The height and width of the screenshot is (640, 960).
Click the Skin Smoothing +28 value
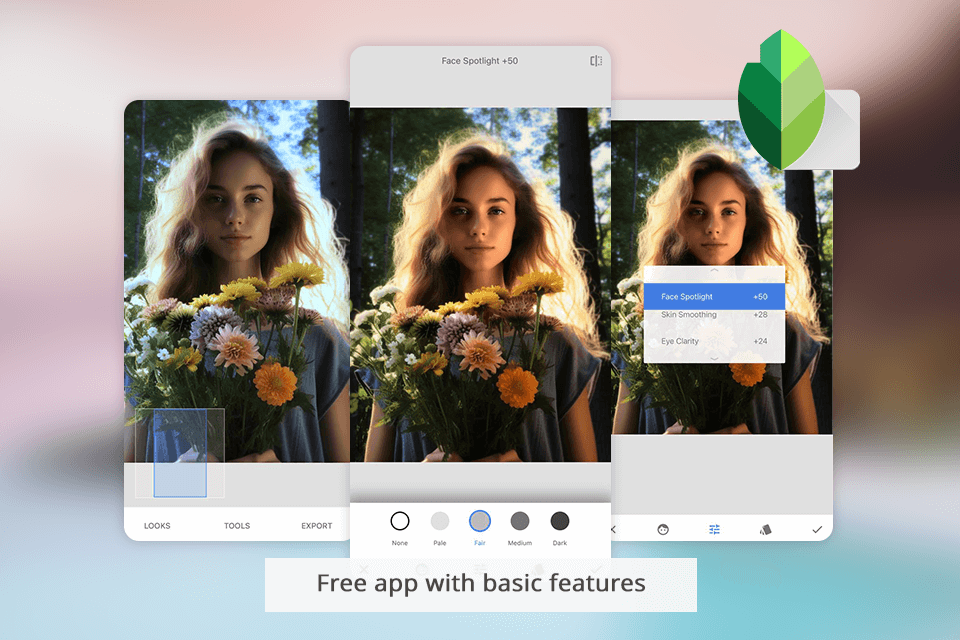(x=760, y=315)
